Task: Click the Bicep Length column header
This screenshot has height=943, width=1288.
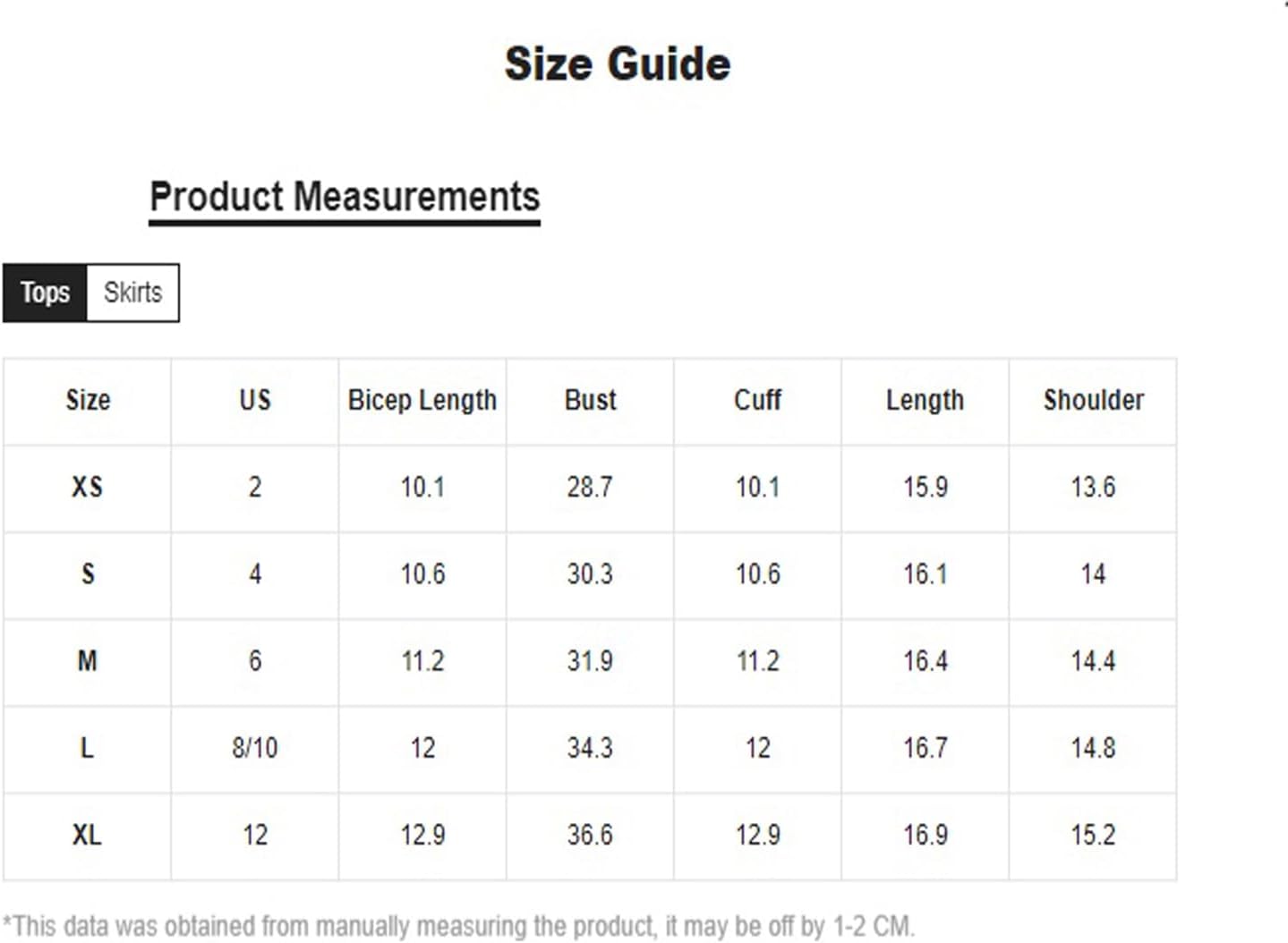Action: 422,401
